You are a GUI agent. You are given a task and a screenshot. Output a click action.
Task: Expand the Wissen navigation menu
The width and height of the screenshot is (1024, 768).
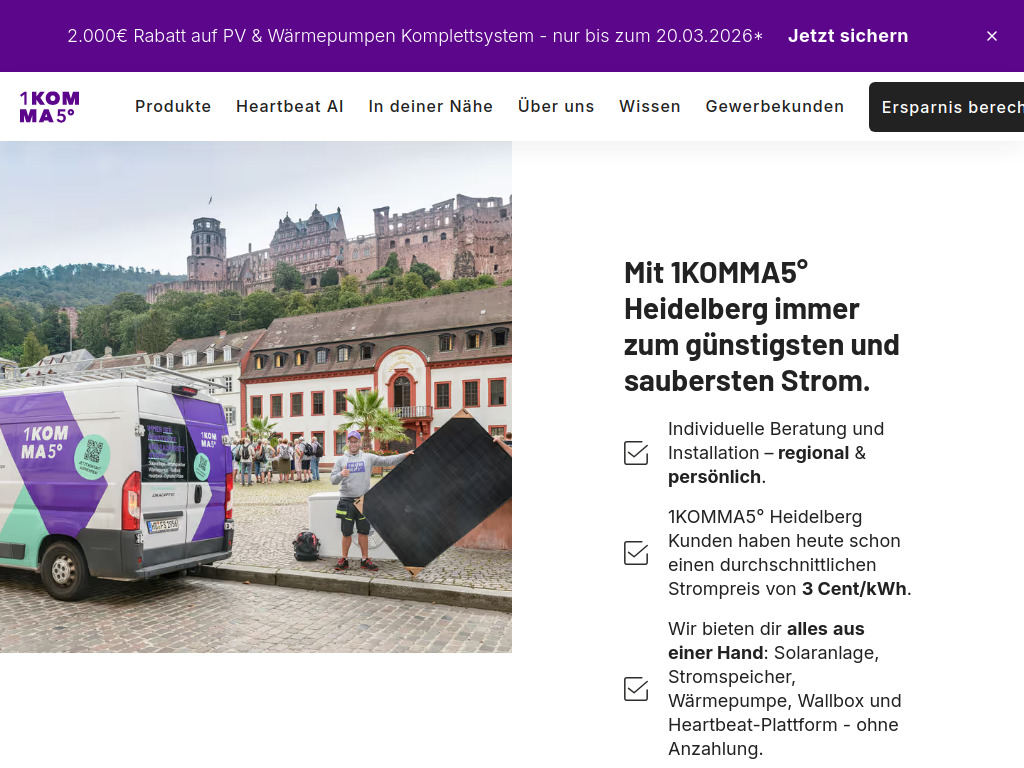[x=650, y=106]
